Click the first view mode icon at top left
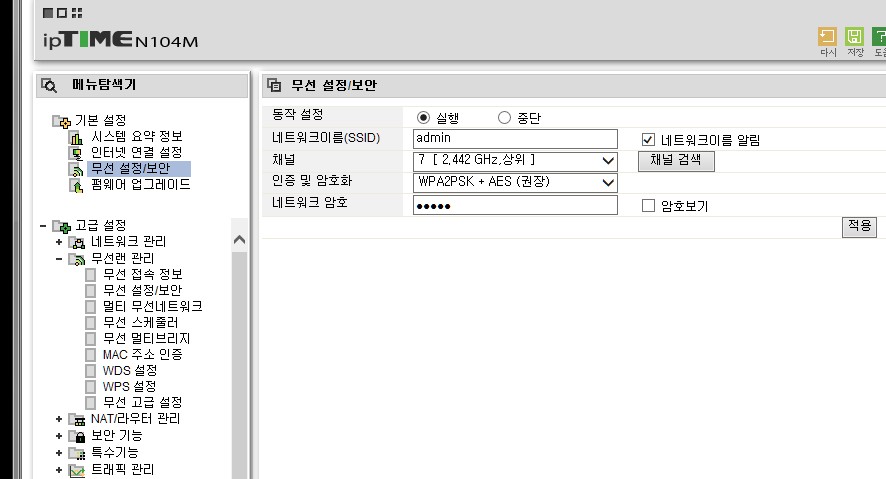The width and height of the screenshot is (886, 479). pos(48,12)
